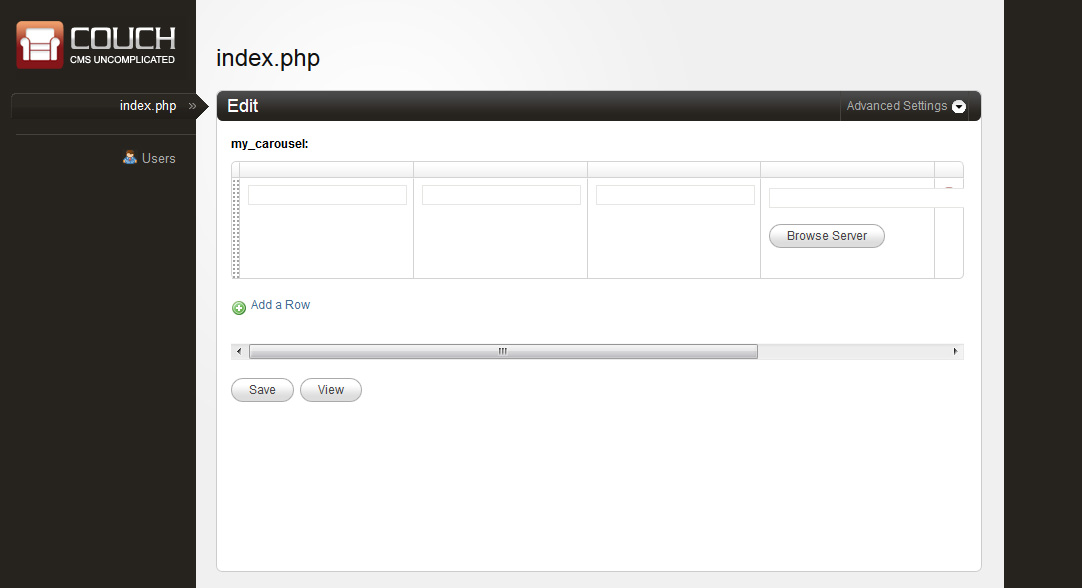This screenshot has height=588, width=1082.
Task: Click the third column text field
Action: [675, 195]
